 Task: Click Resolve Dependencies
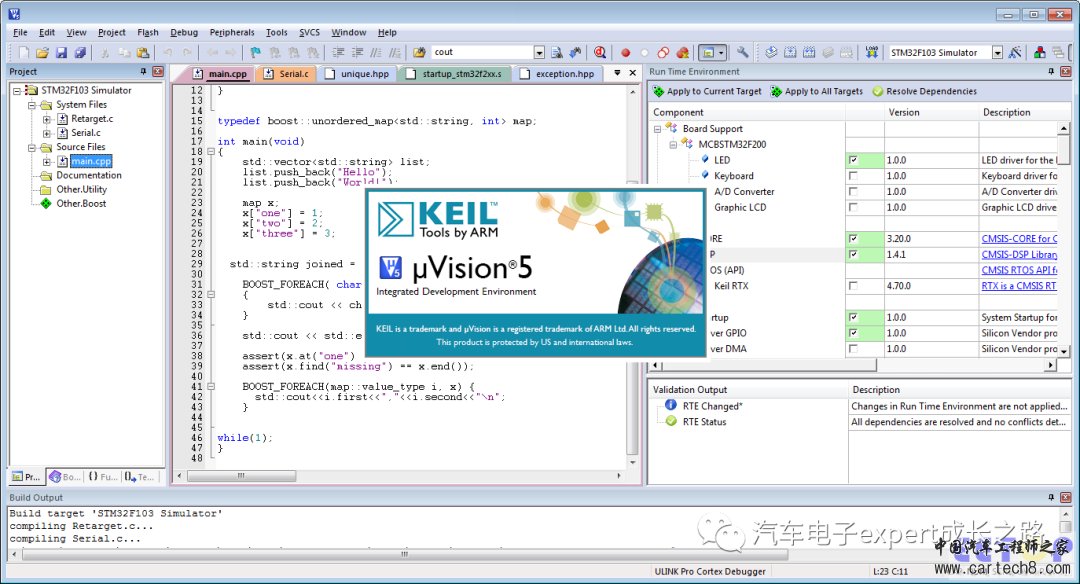924,91
